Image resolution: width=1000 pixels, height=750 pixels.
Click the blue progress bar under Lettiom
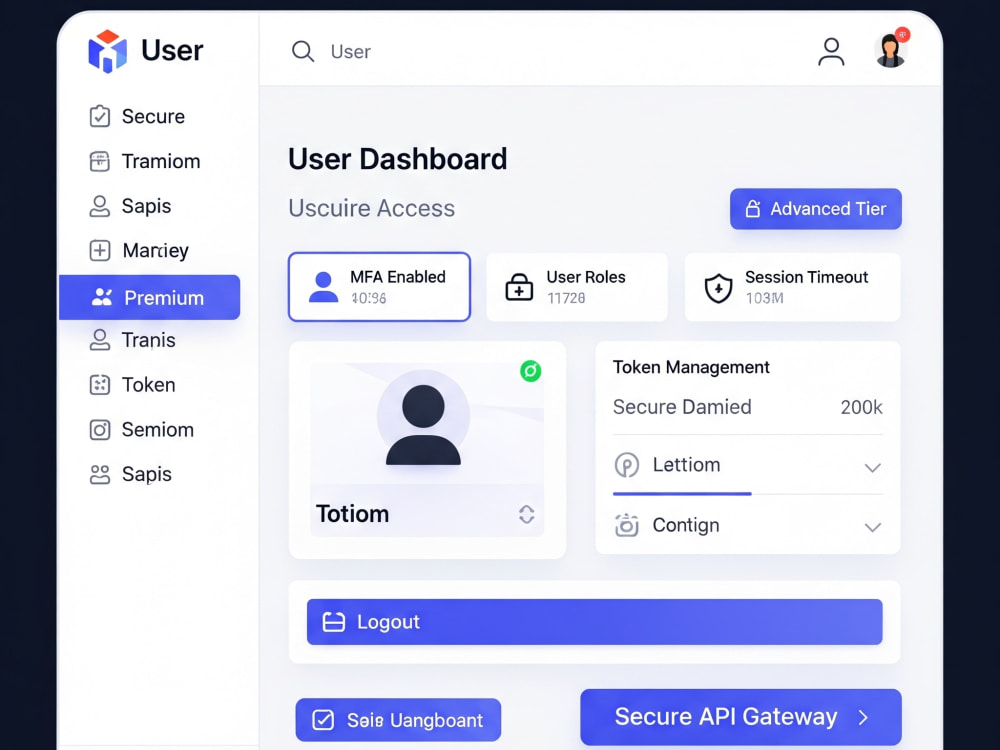tap(682, 494)
